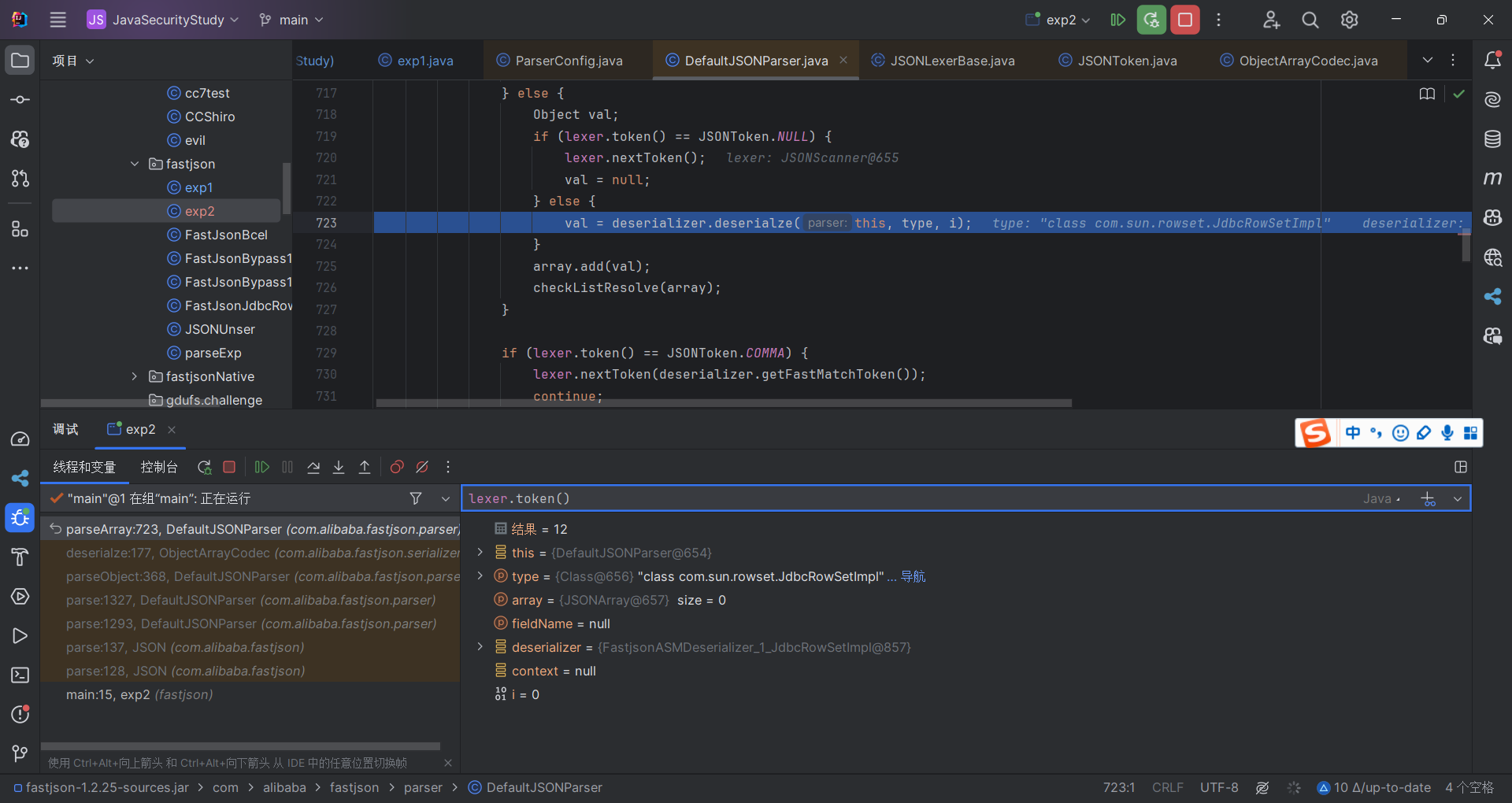Close the DefaultJSONParser.java tab
1512x803 pixels.
pos(843,60)
